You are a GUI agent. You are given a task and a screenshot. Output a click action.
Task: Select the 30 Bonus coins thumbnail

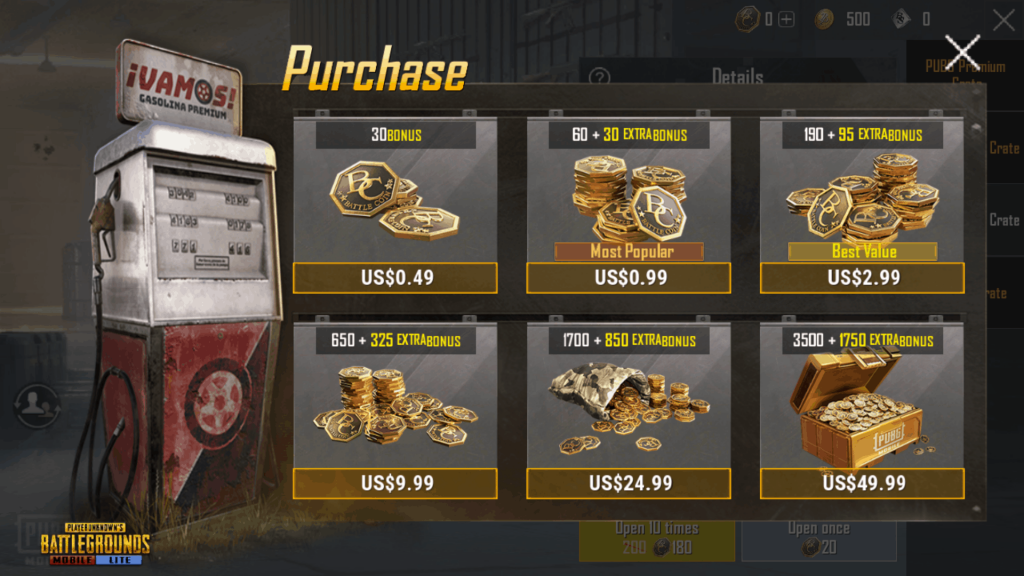(394, 199)
